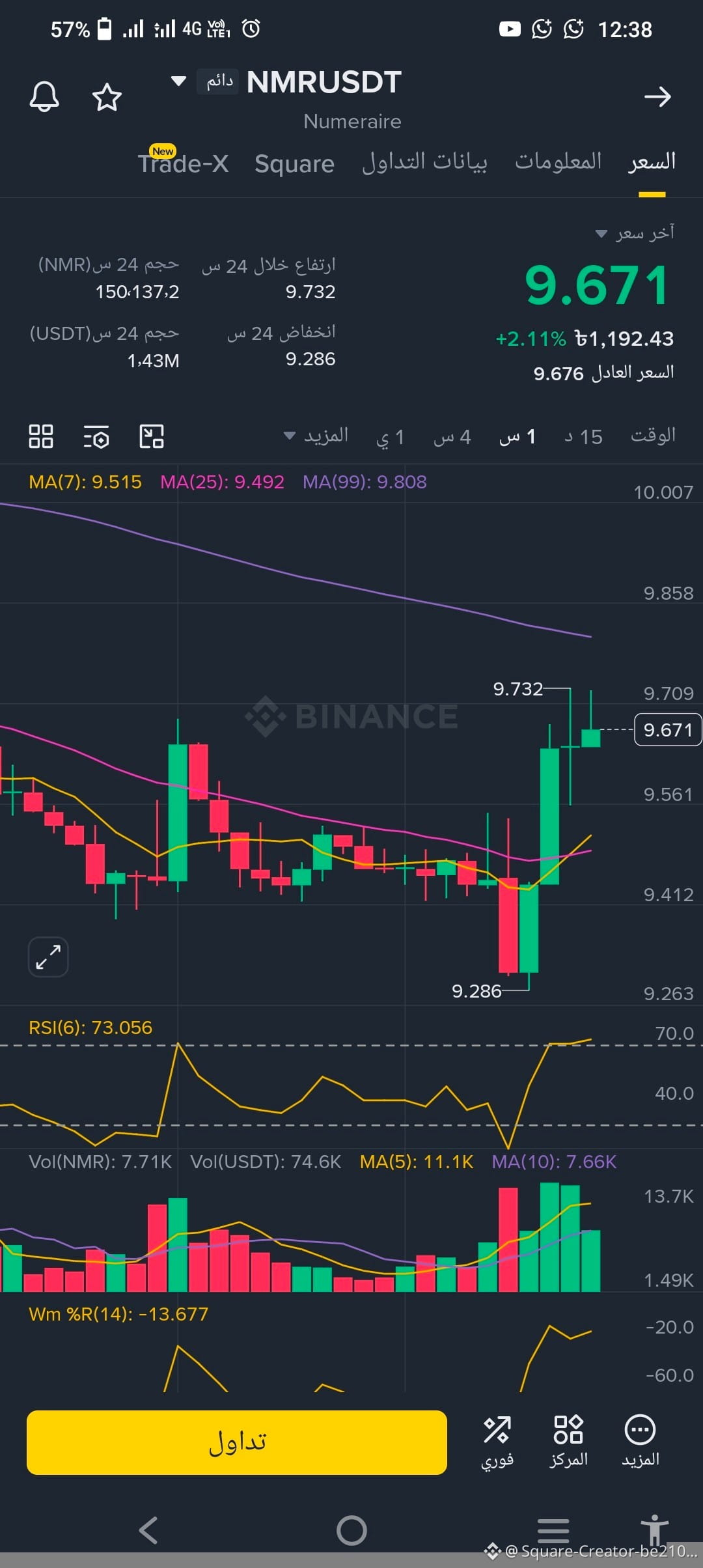Tap the price alert bell icon

(44, 97)
